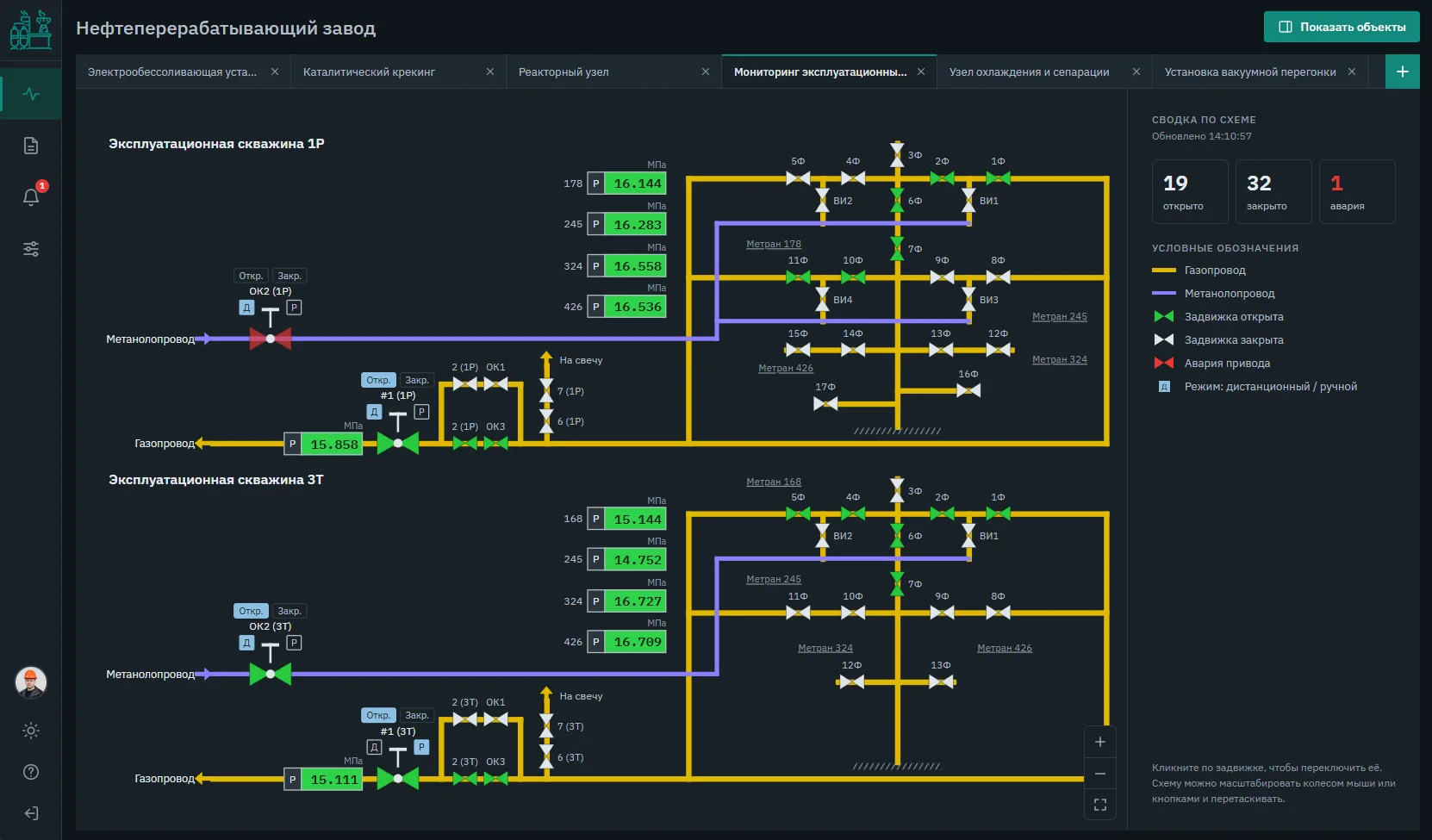Click the 1 авария summary card
Viewport: 1432px width, 840px height.
[1357, 191]
